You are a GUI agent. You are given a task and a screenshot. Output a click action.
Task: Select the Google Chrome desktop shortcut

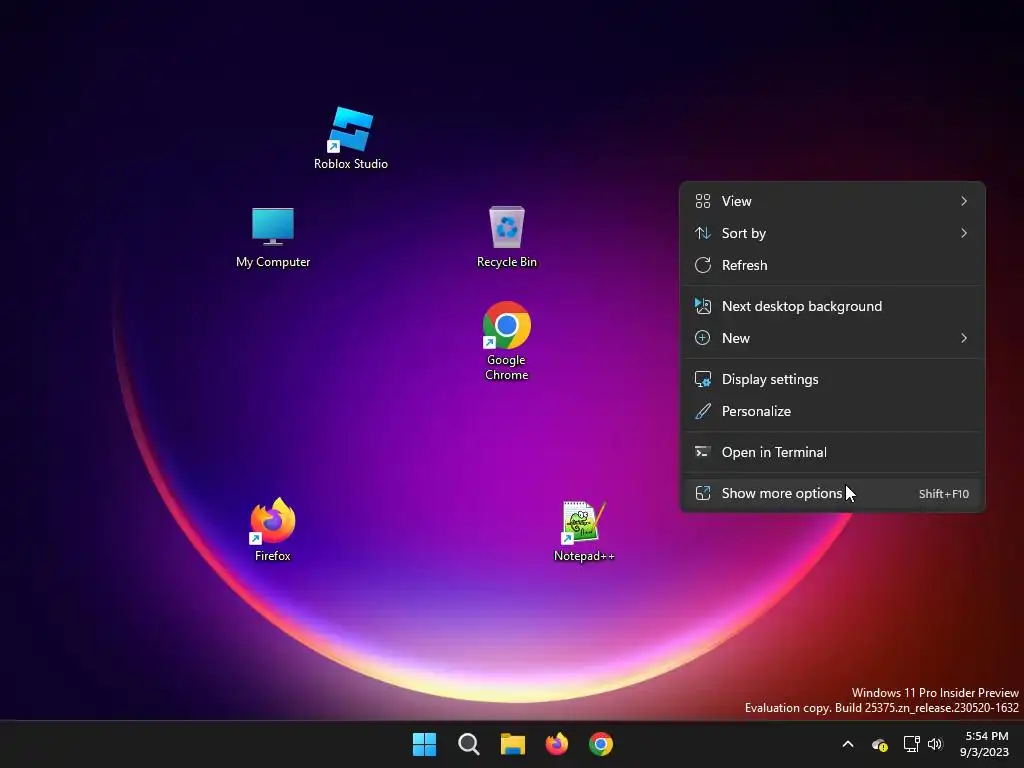pyautogui.click(x=507, y=341)
